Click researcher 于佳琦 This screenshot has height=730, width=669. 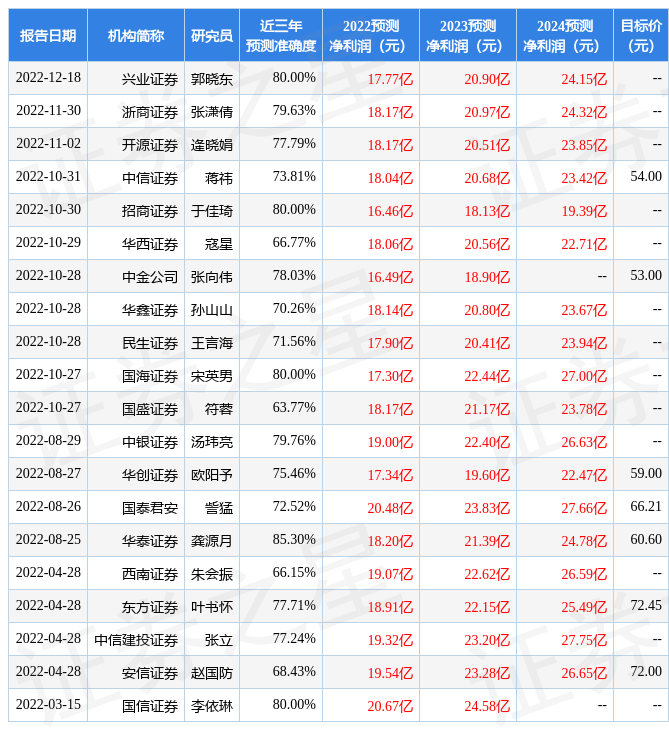coord(212,211)
